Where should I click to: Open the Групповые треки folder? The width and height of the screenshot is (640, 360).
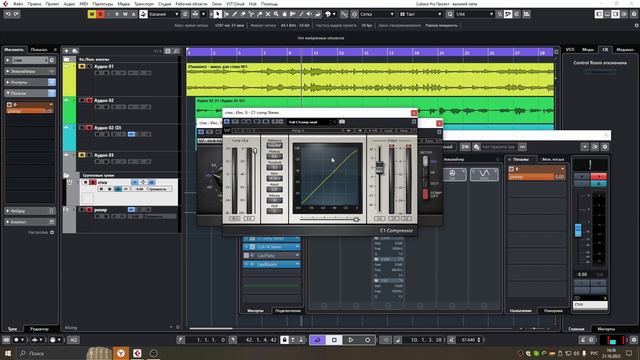coord(67,175)
